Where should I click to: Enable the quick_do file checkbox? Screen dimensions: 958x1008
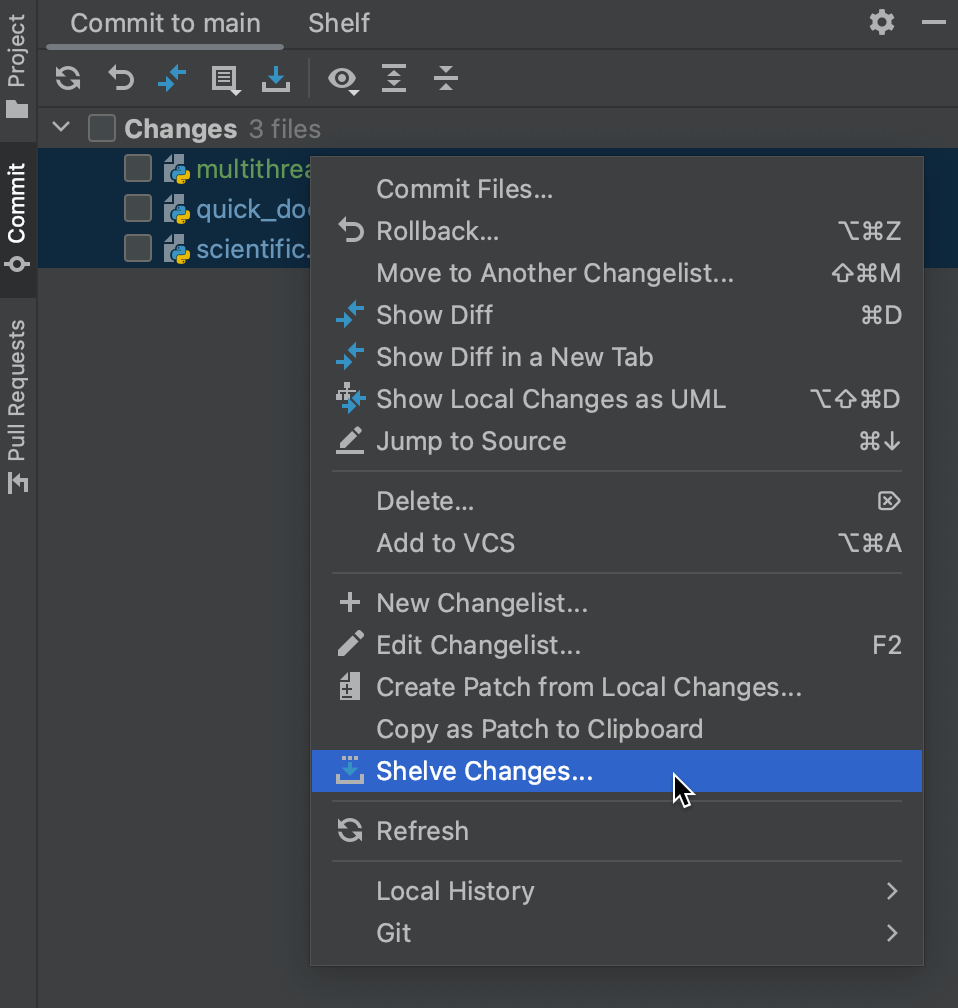[137, 209]
